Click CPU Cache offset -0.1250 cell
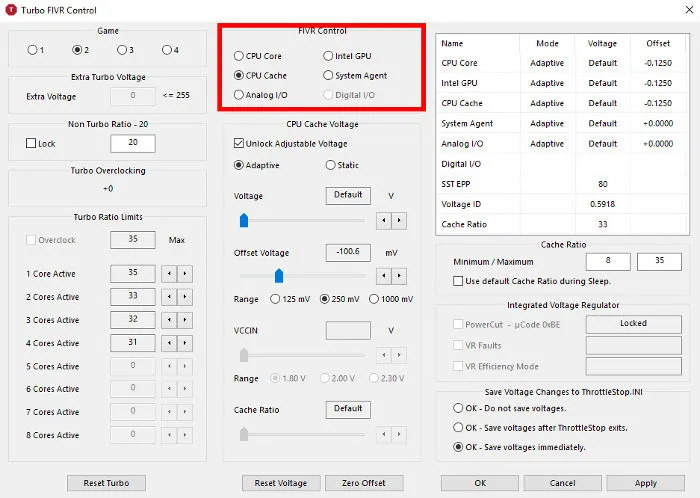This screenshot has height=498, width=700. (658, 103)
